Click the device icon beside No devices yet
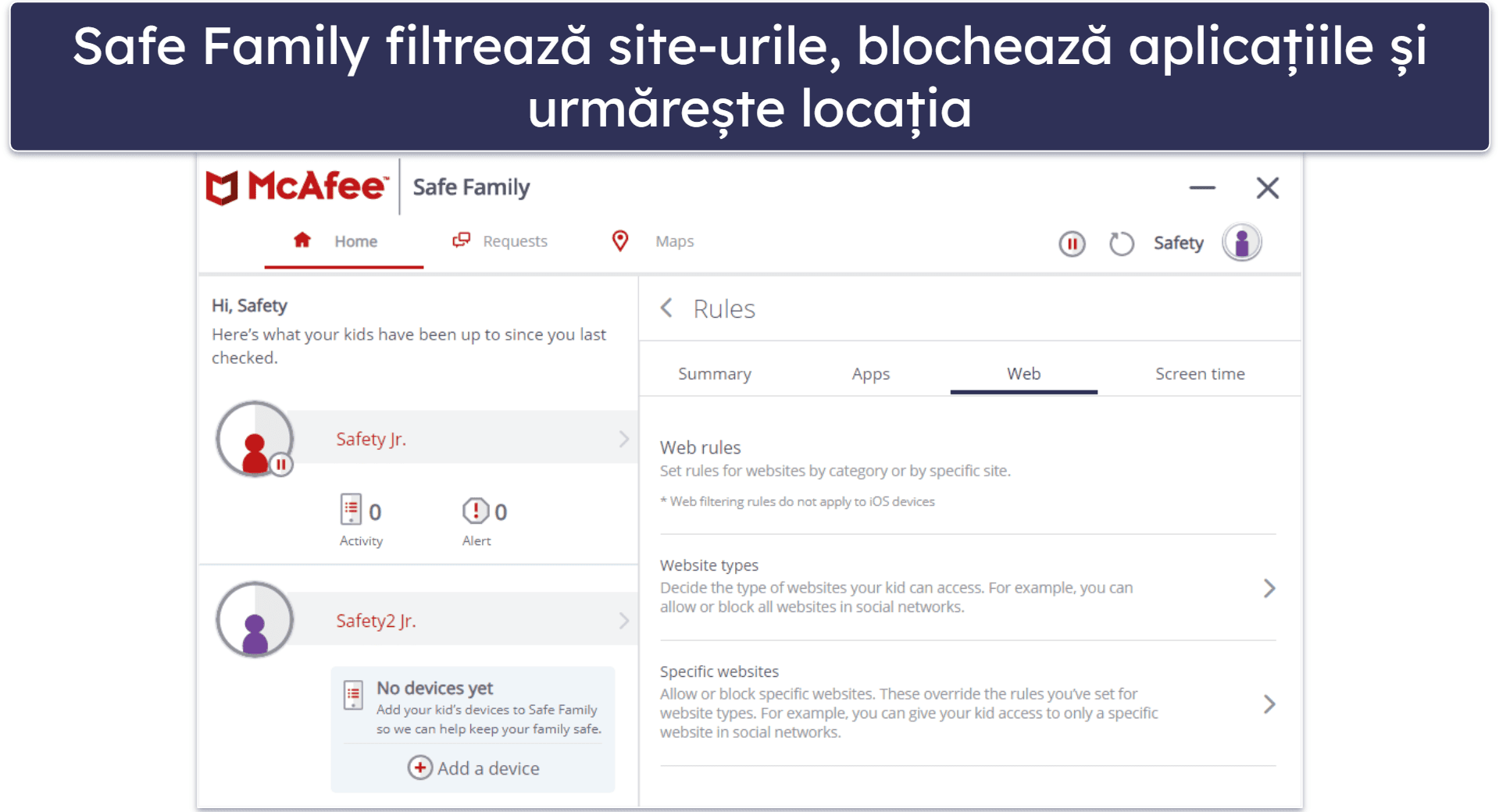The width and height of the screenshot is (1499, 812). click(x=353, y=695)
